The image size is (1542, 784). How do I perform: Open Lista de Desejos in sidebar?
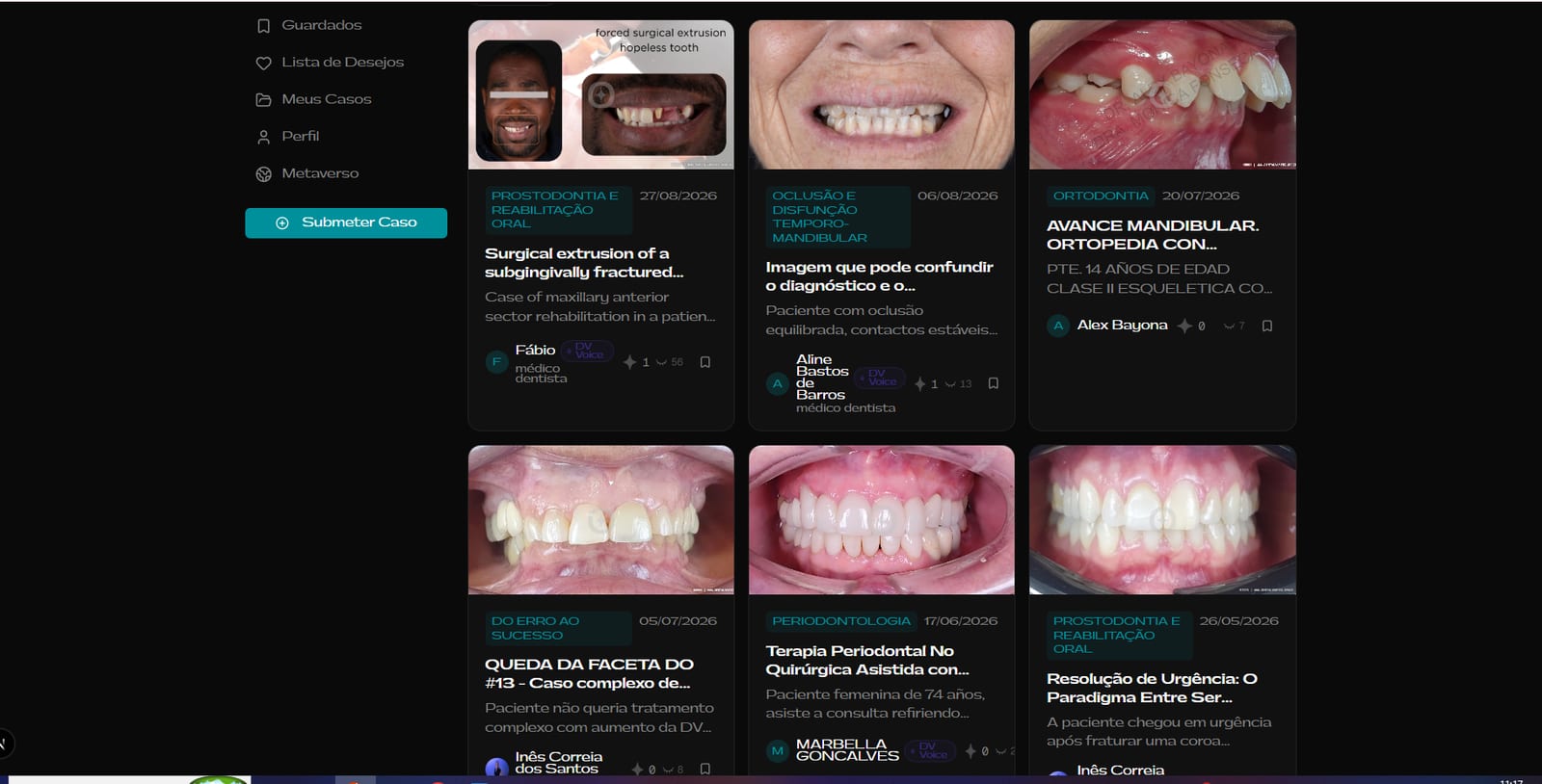[330, 63]
